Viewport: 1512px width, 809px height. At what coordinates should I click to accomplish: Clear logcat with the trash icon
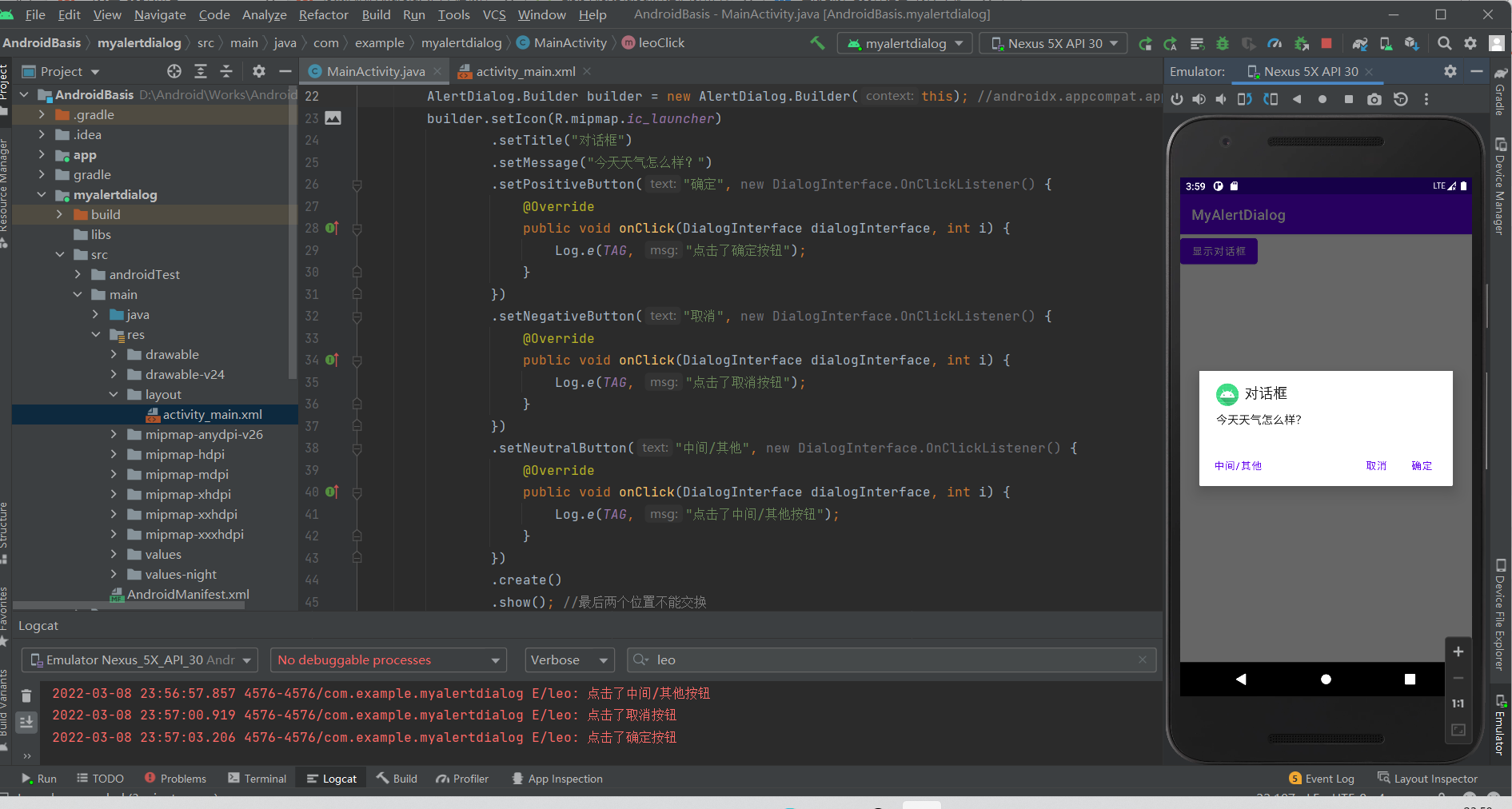tap(26, 695)
